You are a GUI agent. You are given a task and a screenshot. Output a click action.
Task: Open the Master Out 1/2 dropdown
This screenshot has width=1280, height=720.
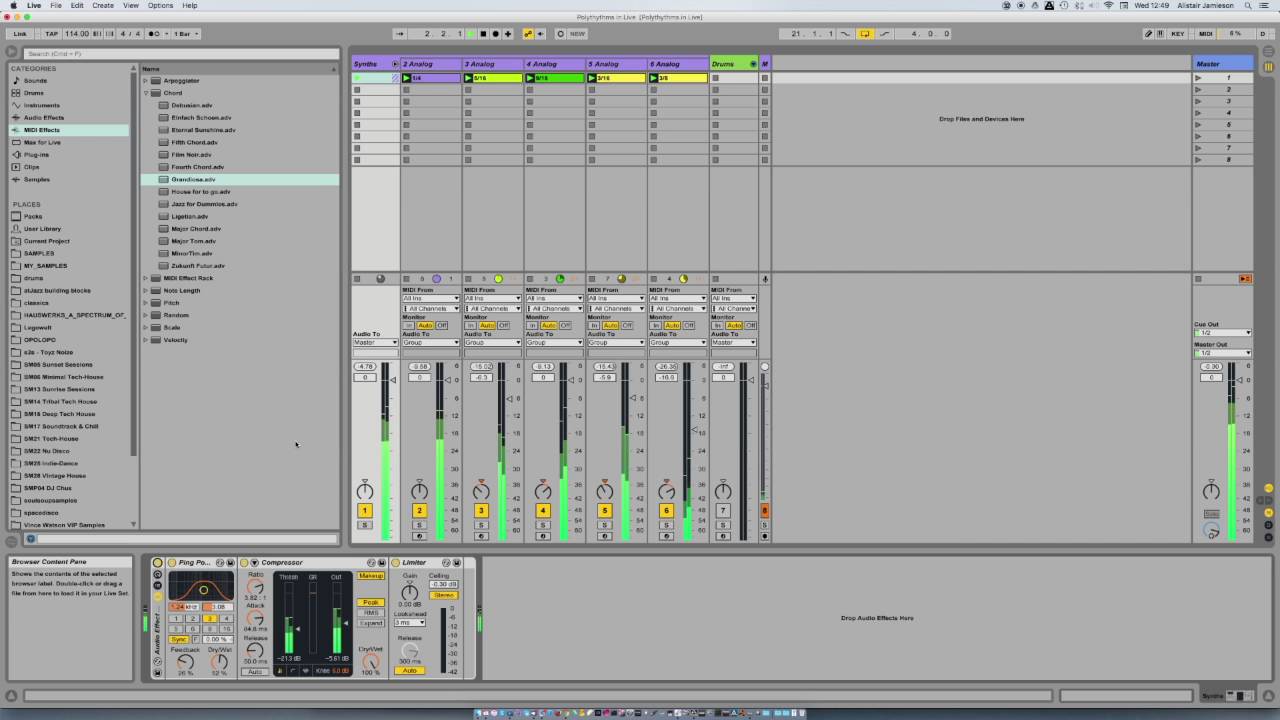tap(1223, 353)
